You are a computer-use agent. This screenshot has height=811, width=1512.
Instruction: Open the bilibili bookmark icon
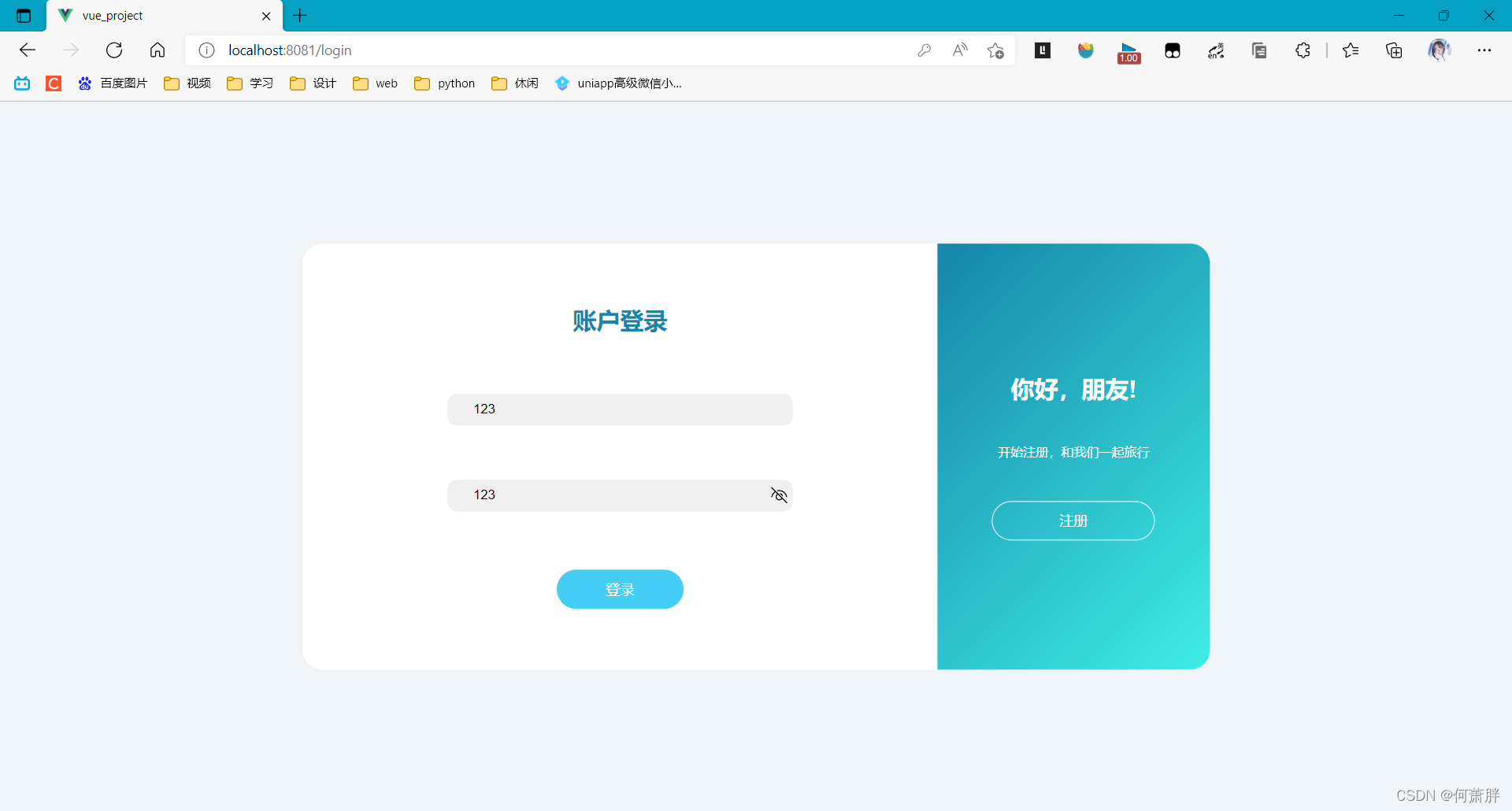point(21,83)
